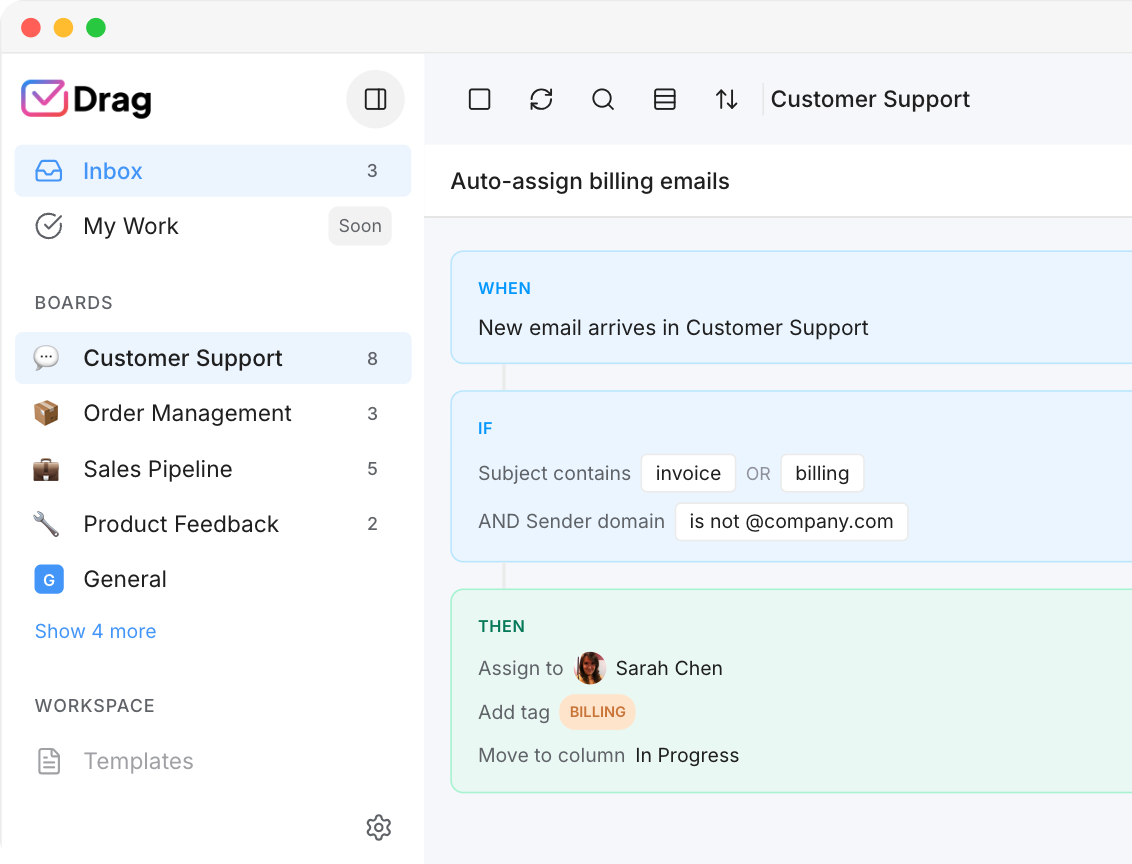Open sort options with up-down arrows icon
This screenshot has height=864, width=1132.
[726, 99]
